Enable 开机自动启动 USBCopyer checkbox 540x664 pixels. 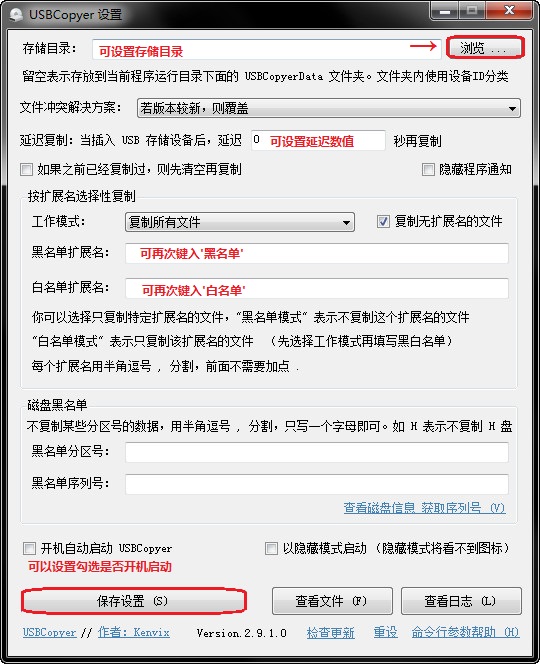pyautogui.click(x=29, y=549)
